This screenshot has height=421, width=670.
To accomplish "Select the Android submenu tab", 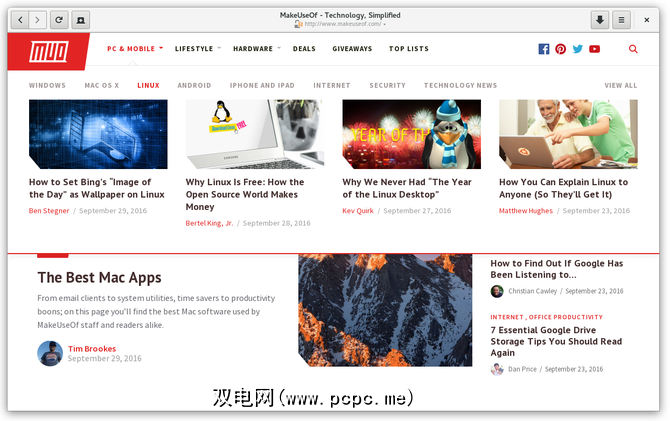I will [194, 85].
